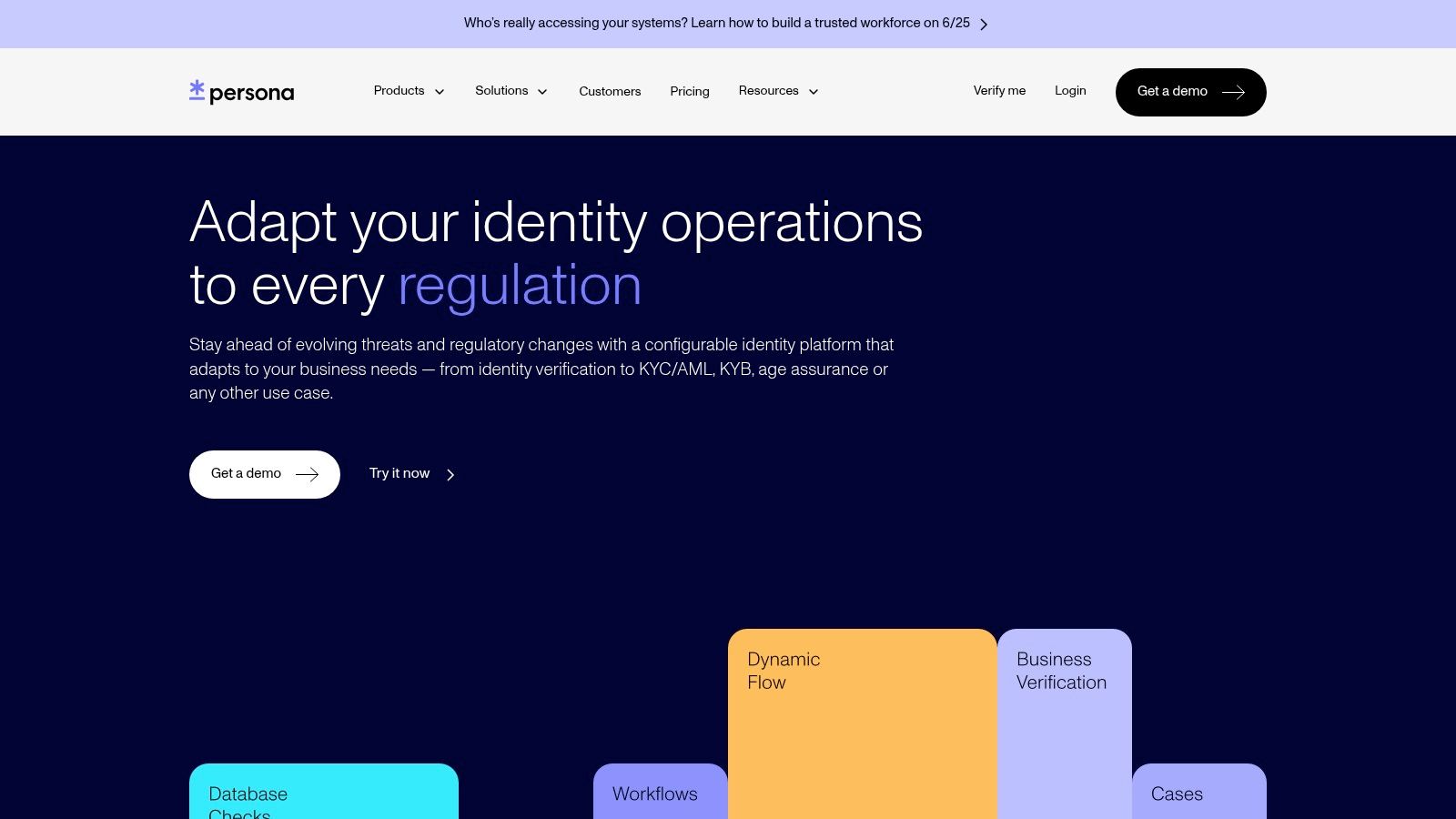Go to the Customers page
1456x819 pixels.
tap(610, 91)
